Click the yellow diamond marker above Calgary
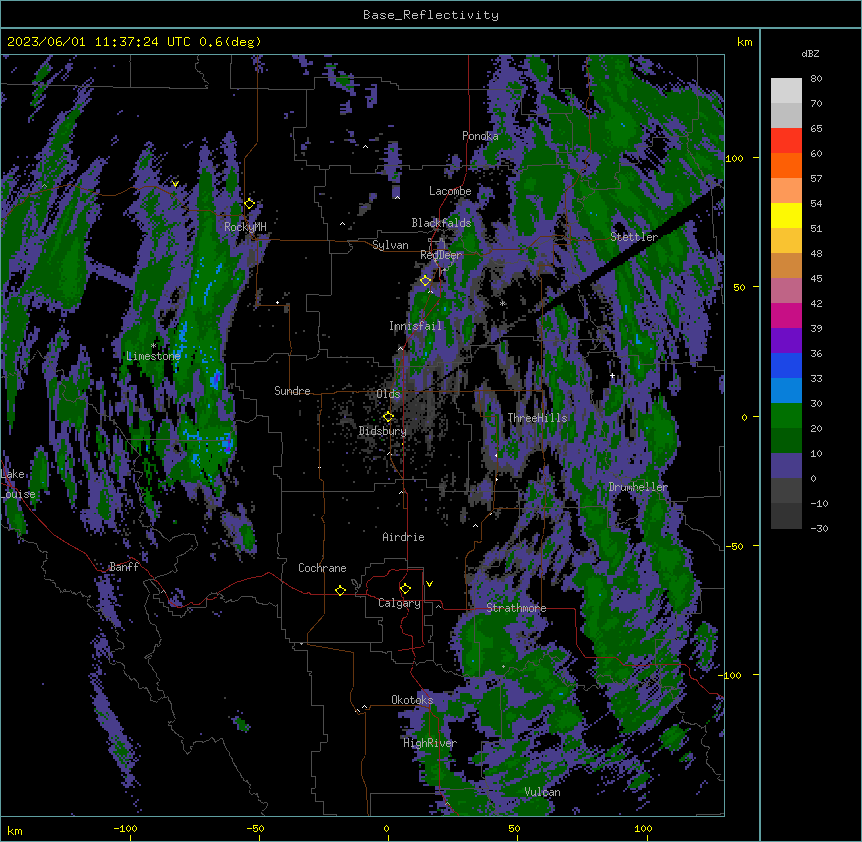862x842 pixels. 406,589
